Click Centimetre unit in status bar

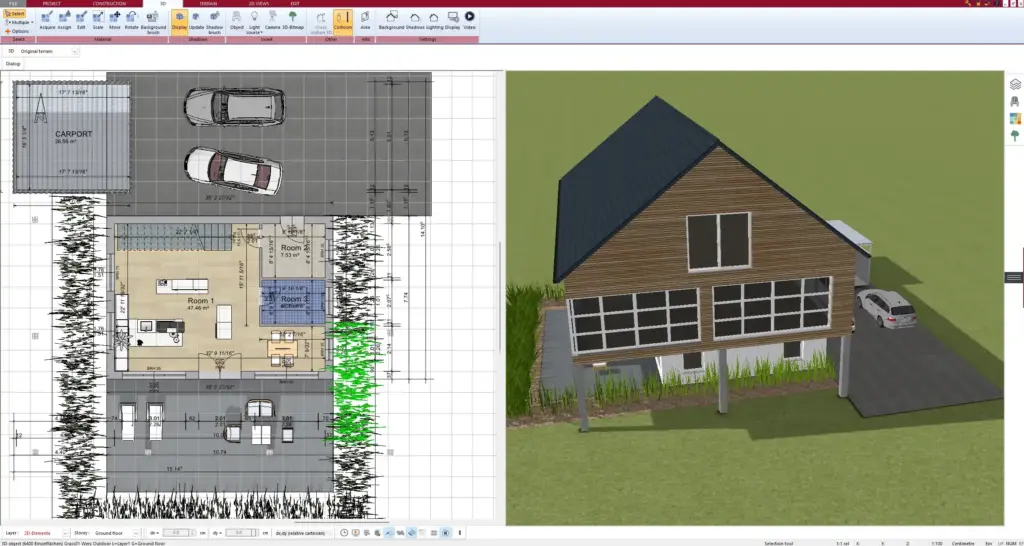point(961,543)
